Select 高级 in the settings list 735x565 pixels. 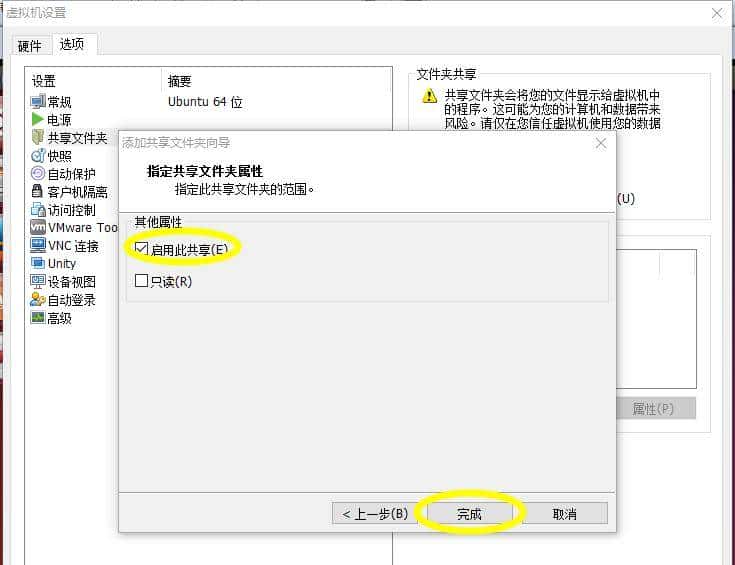(x=60, y=318)
